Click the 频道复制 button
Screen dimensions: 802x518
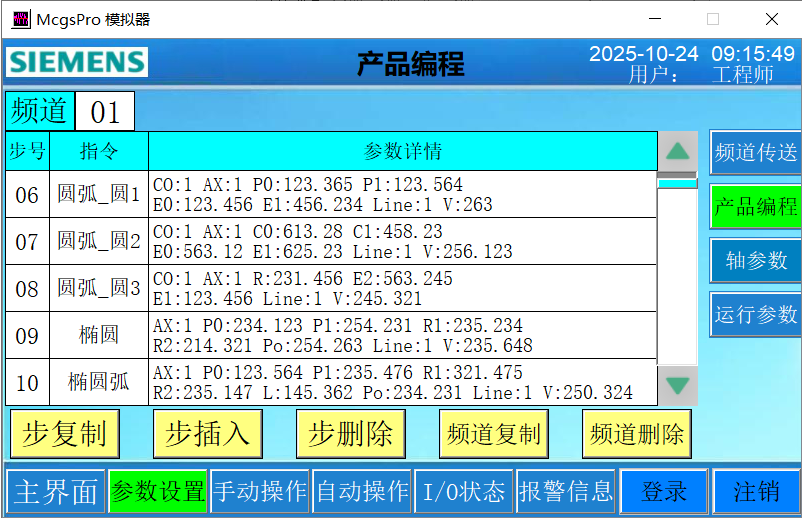tap(494, 434)
